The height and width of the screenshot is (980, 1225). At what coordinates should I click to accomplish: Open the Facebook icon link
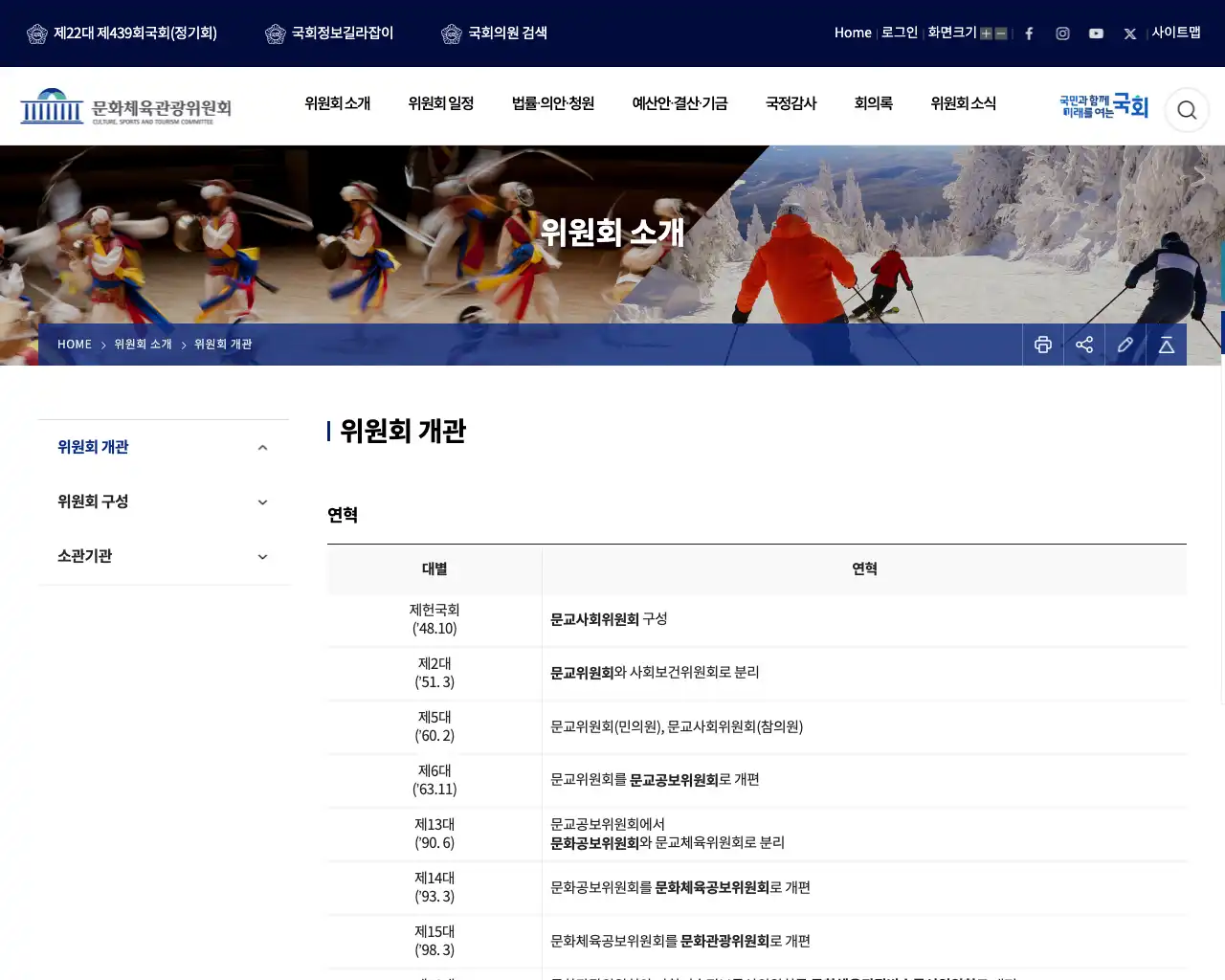pos(1029,33)
